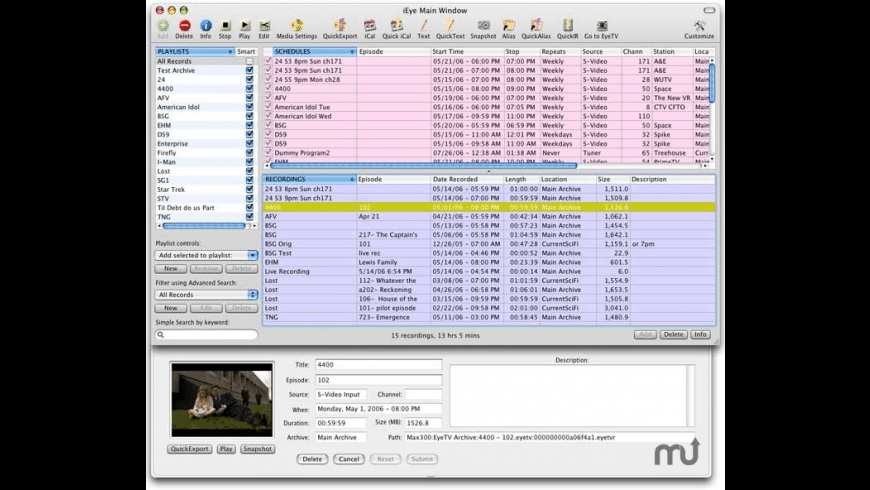The width and height of the screenshot is (870, 490).
Task: Click the playlists horizontal scrollbar
Action: tap(206, 226)
